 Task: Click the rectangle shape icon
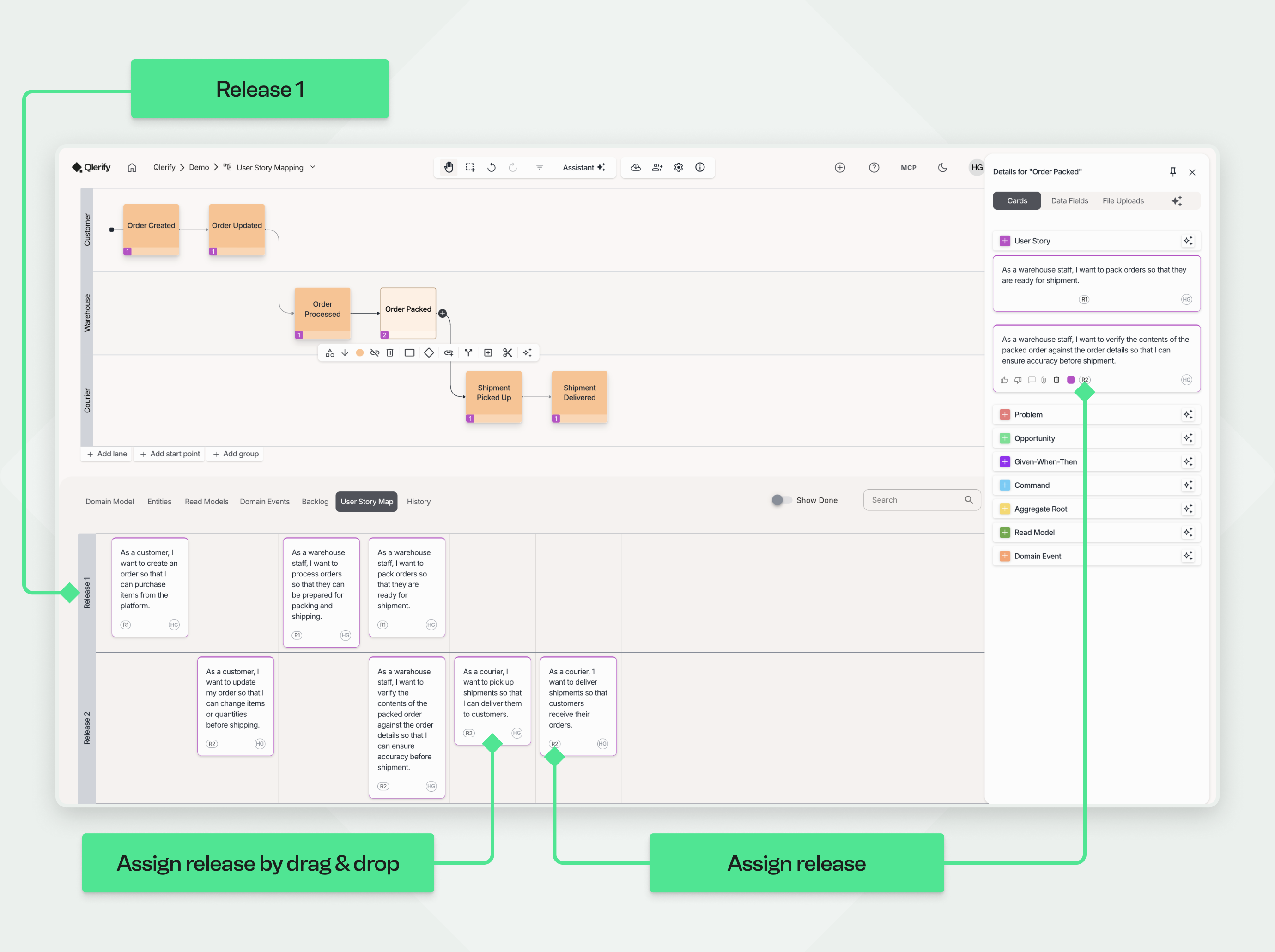(x=409, y=353)
